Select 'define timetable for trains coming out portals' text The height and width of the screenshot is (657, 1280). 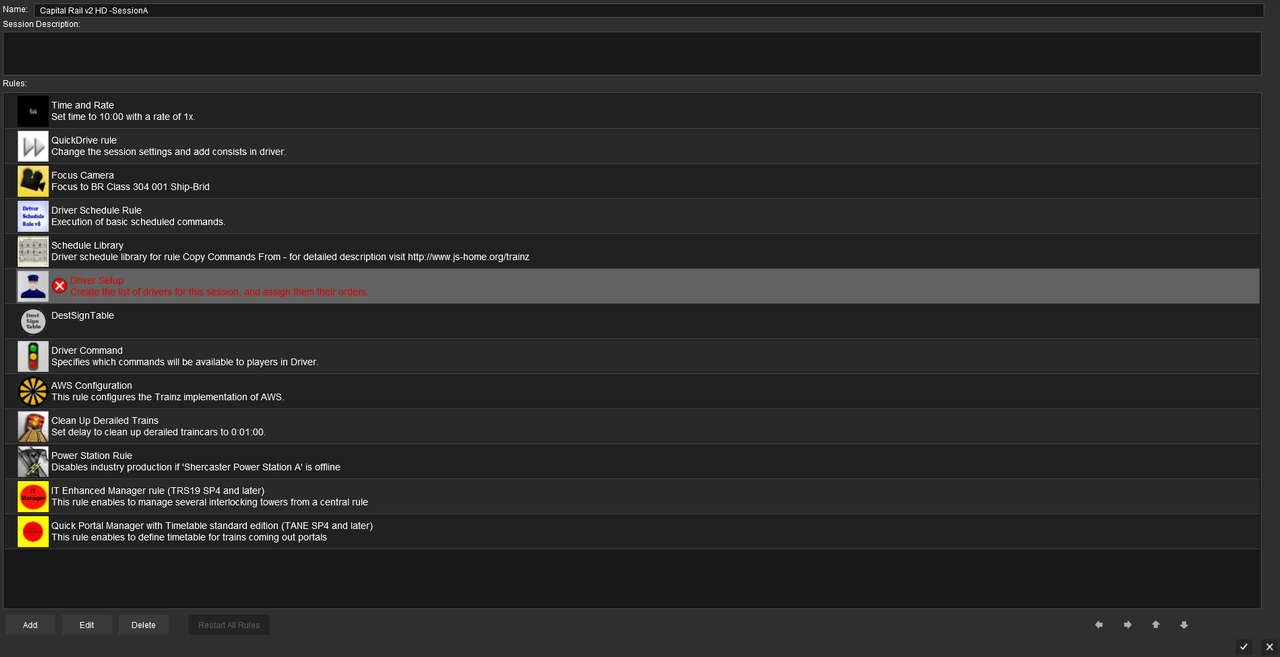[x=189, y=537]
